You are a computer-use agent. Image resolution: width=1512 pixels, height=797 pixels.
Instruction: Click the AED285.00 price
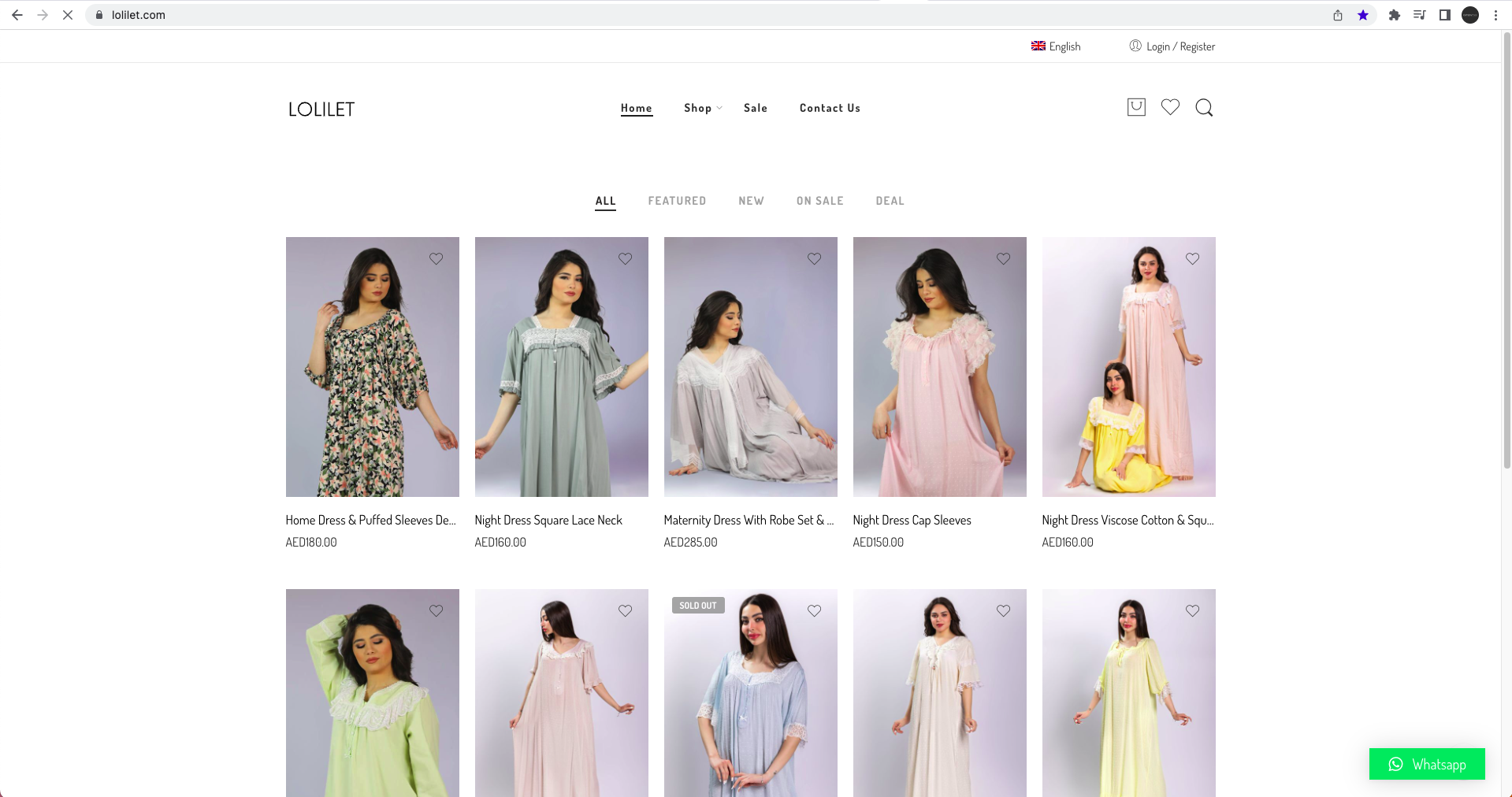coord(690,543)
